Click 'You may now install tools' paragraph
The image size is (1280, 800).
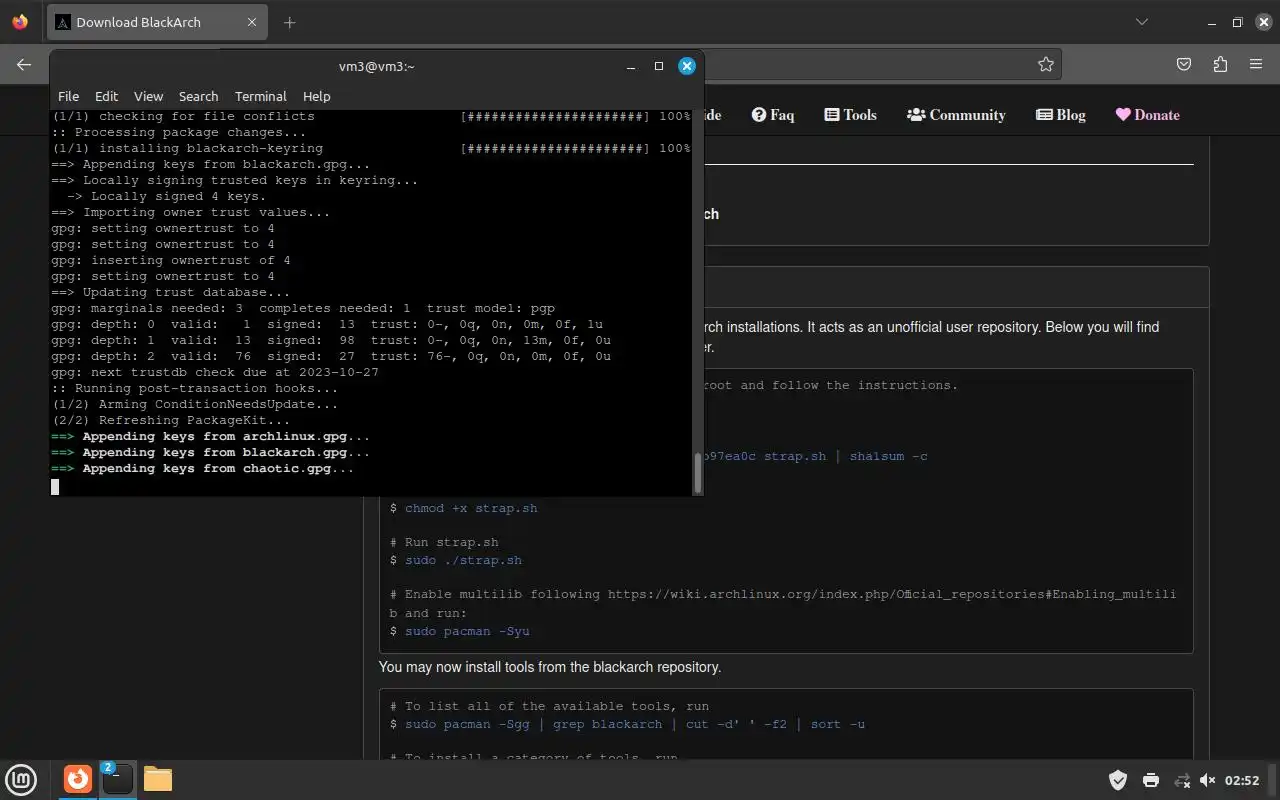(x=549, y=667)
